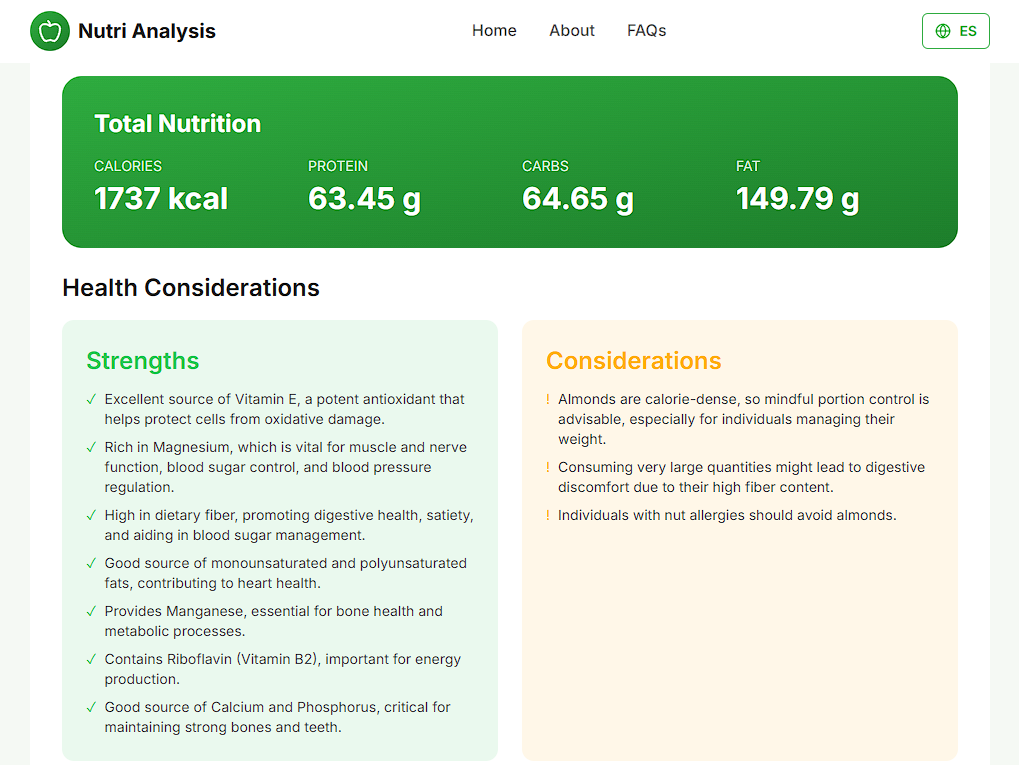Screen dimensions: 1019x765
Task: Click checkmark beside Contains Riboflavin item
Action: coord(91,659)
